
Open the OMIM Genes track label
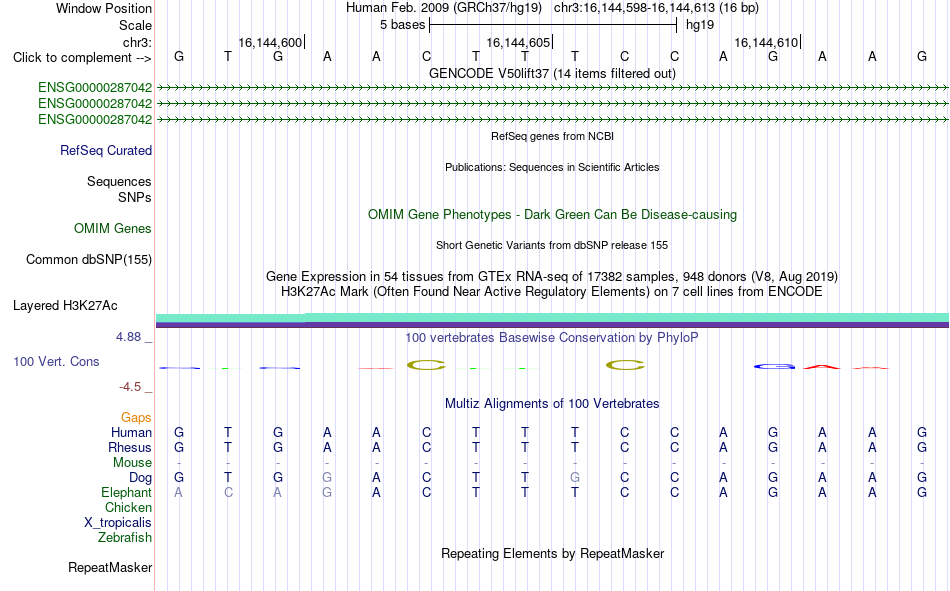[113, 229]
